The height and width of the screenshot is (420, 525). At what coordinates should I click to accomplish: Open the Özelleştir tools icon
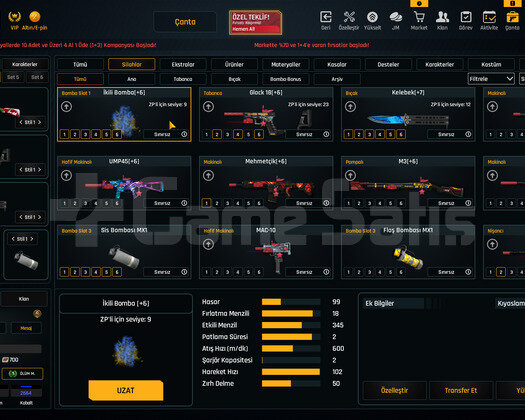point(349,17)
